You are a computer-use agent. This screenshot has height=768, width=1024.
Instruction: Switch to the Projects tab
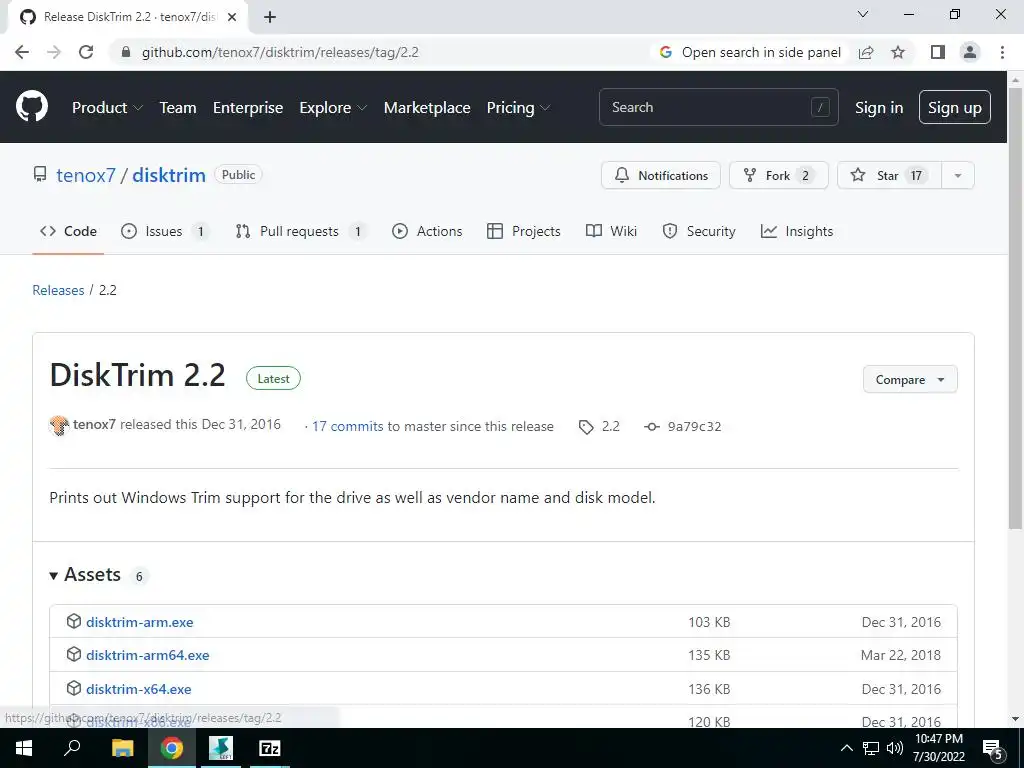(524, 231)
